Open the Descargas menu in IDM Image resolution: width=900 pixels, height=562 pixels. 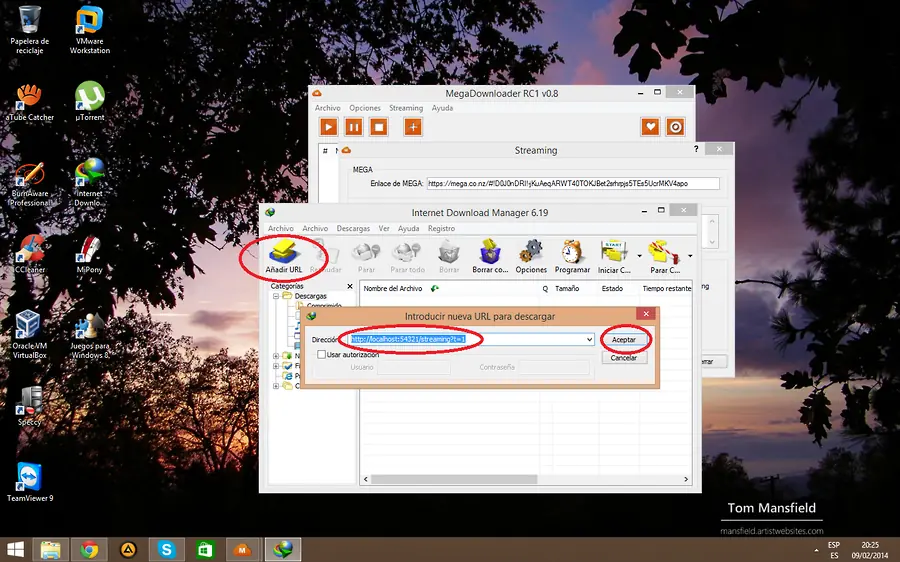coord(353,228)
